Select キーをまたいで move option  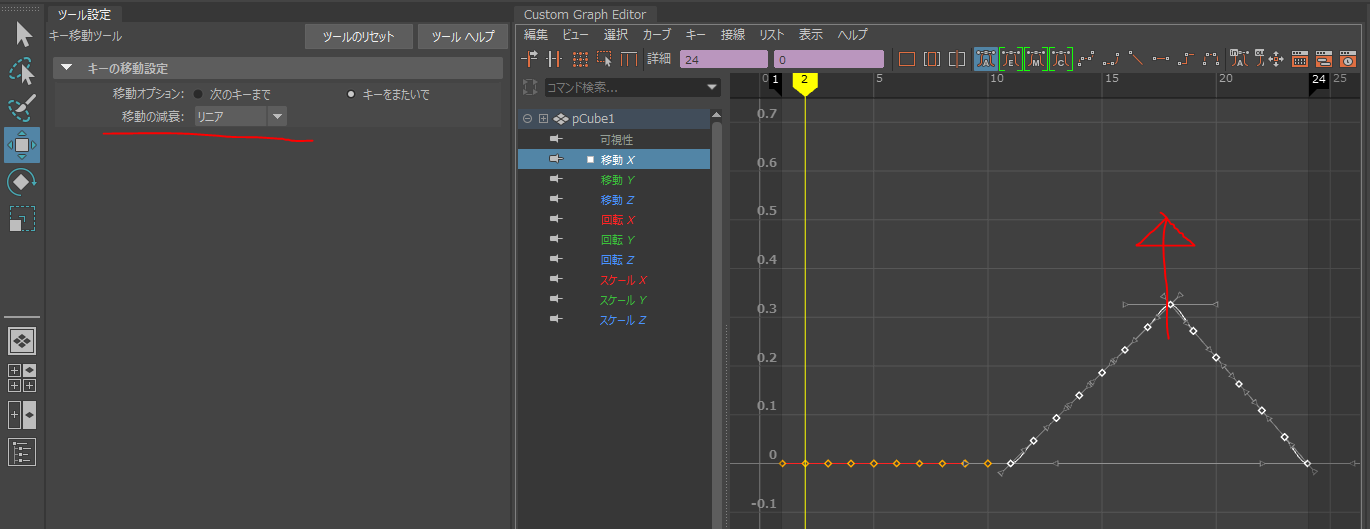pyautogui.click(x=351, y=94)
